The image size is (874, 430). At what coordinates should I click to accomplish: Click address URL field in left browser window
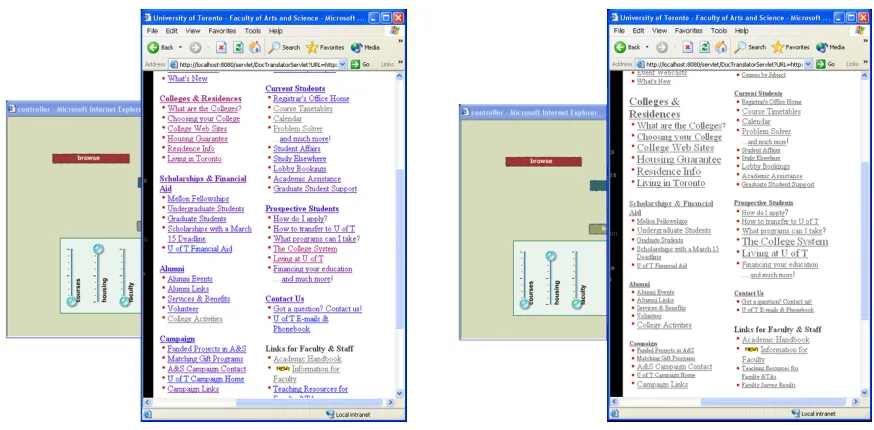pyautogui.click(x=258, y=64)
